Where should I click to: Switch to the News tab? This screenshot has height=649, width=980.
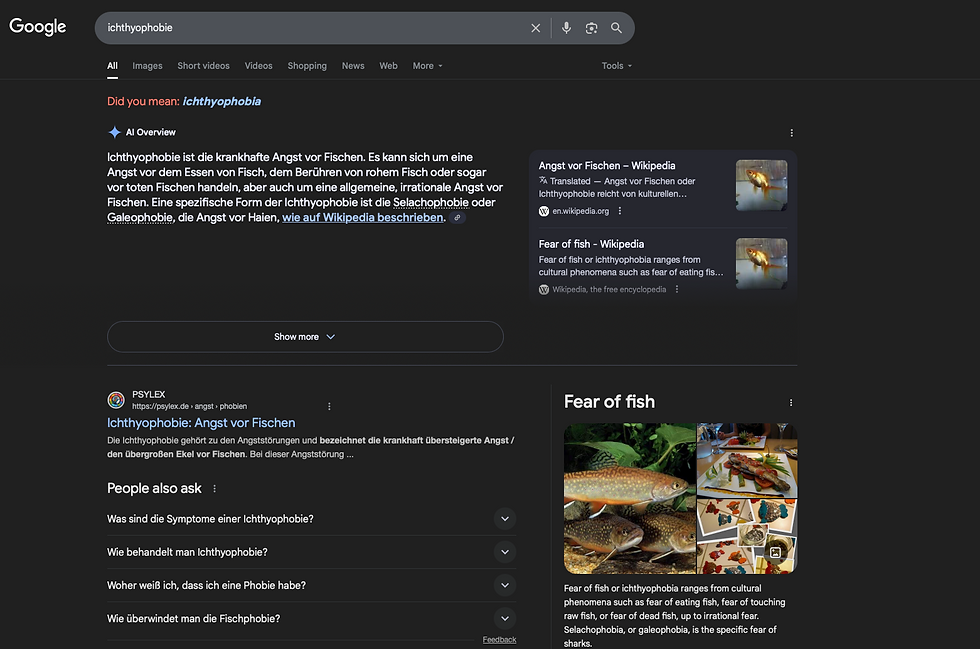(x=353, y=66)
